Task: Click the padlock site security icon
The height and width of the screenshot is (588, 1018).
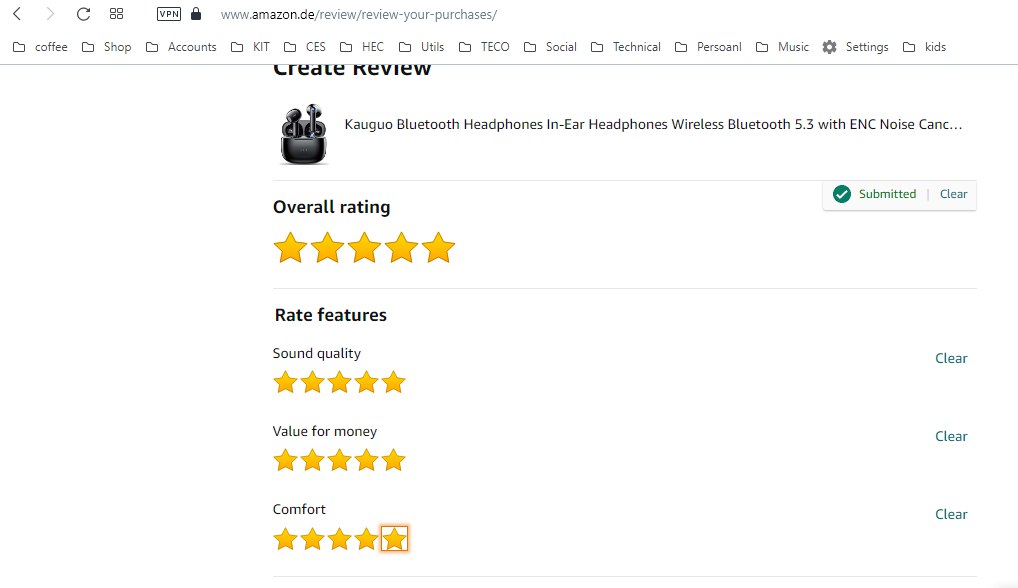Action: click(196, 14)
